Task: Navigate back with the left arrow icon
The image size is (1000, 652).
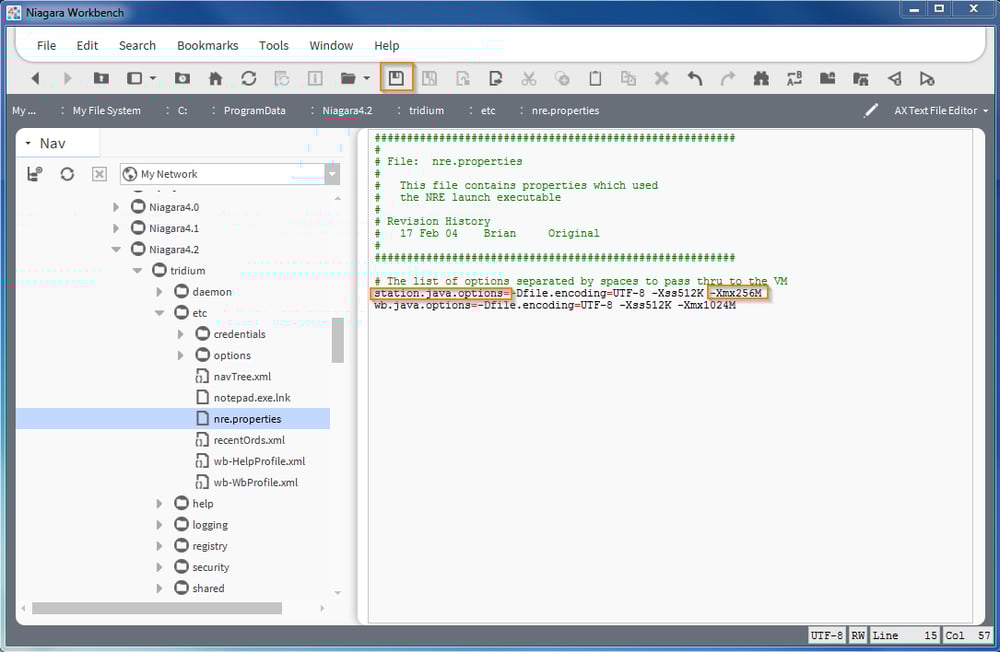Action: click(35, 78)
